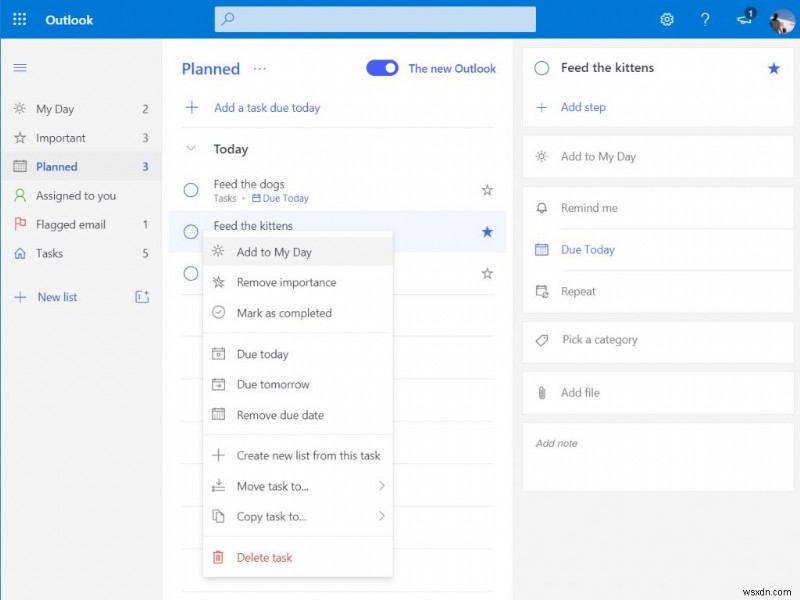Disable The new Outlook toggle
This screenshot has width=800, height=600.
[381, 68]
